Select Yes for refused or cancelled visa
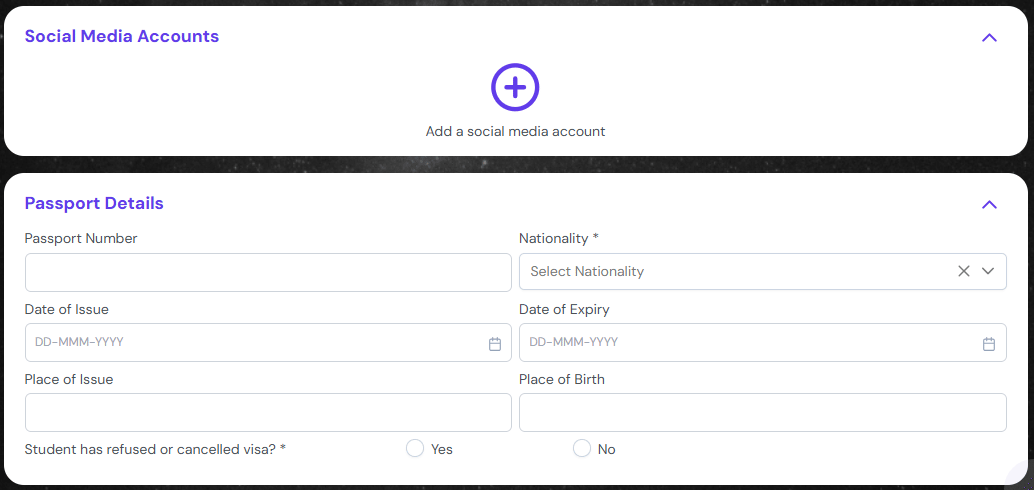Screen dimensions: 1034x490 click(x=415, y=449)
